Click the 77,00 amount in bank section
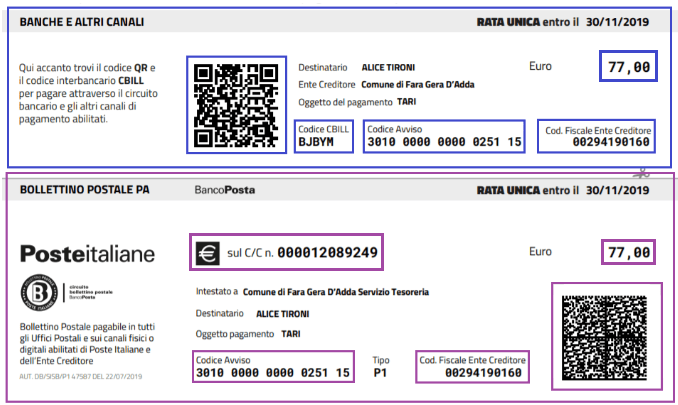Viewport: 678px width, 405px height. (x=628, y=66)
